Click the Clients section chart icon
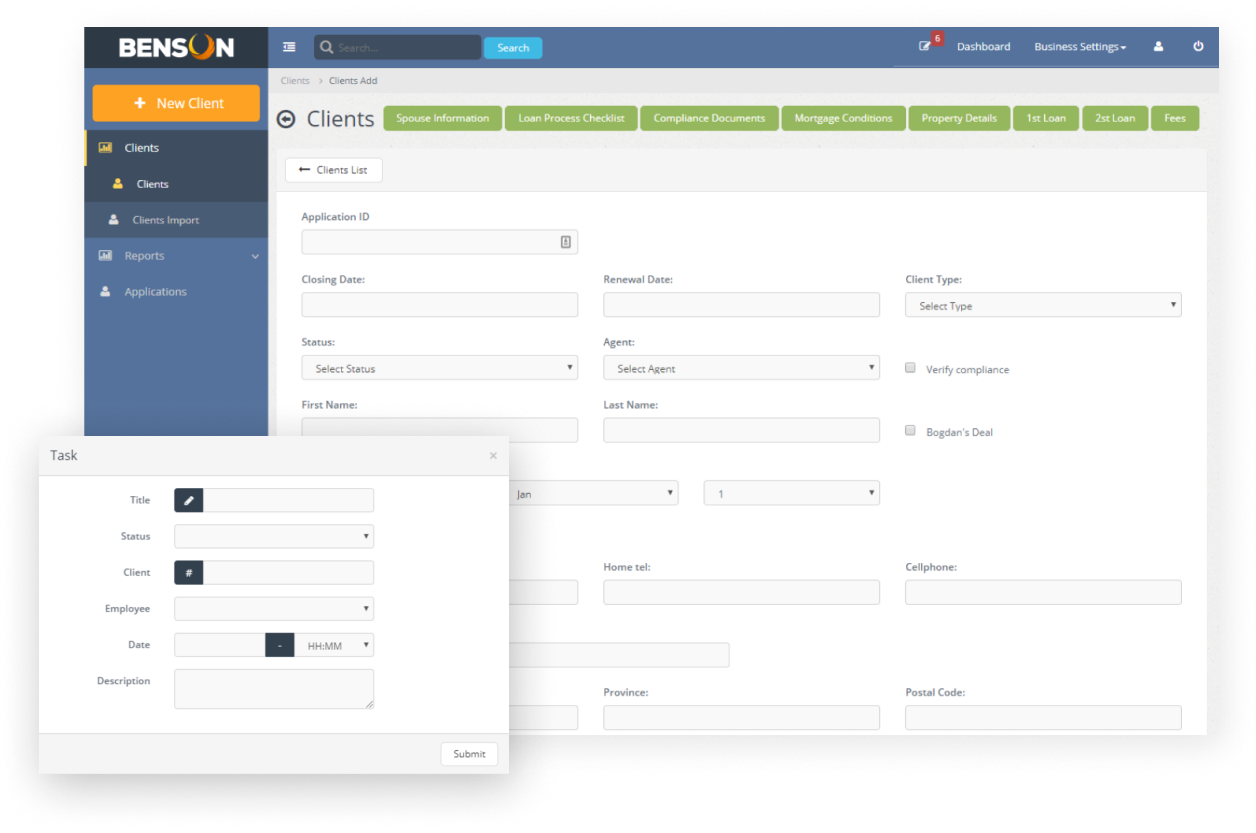The height and width of the screenshot is (833, 1256). pyautogui.click(x=105, y=148)
